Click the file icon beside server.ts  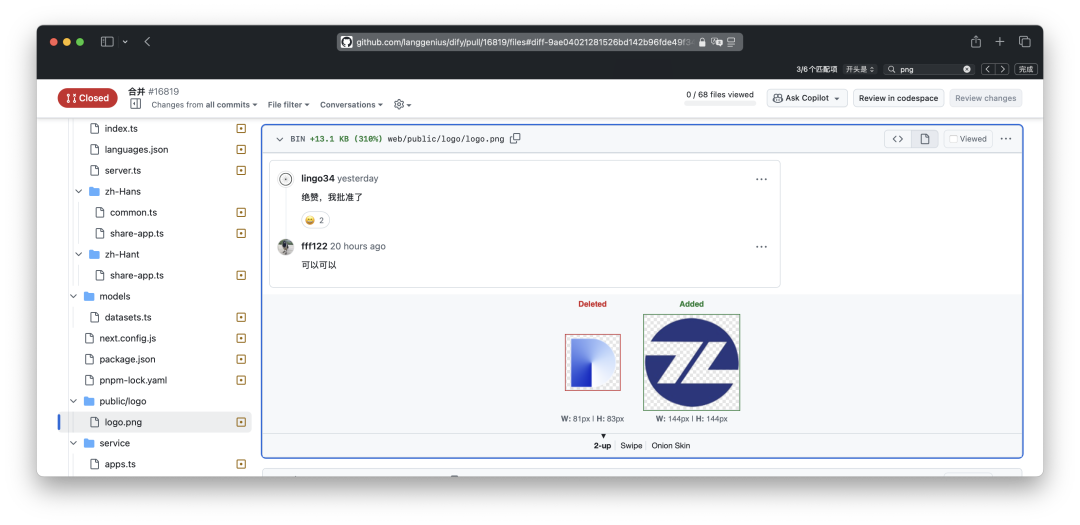(95, 170)
